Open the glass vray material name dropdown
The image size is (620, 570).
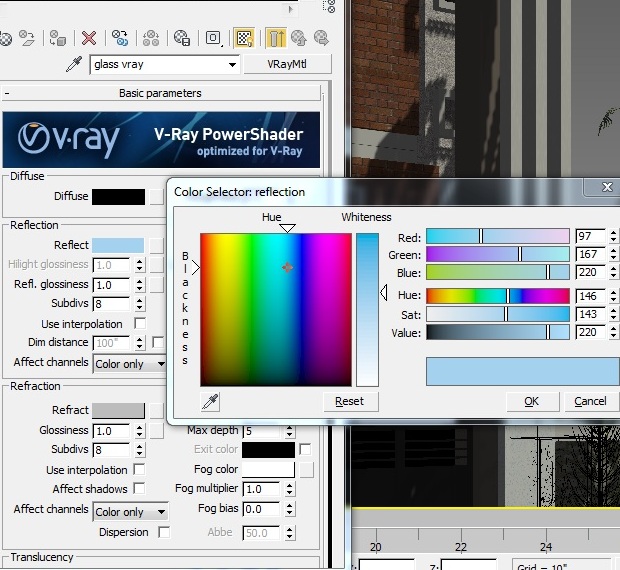(x=232, y=64)
